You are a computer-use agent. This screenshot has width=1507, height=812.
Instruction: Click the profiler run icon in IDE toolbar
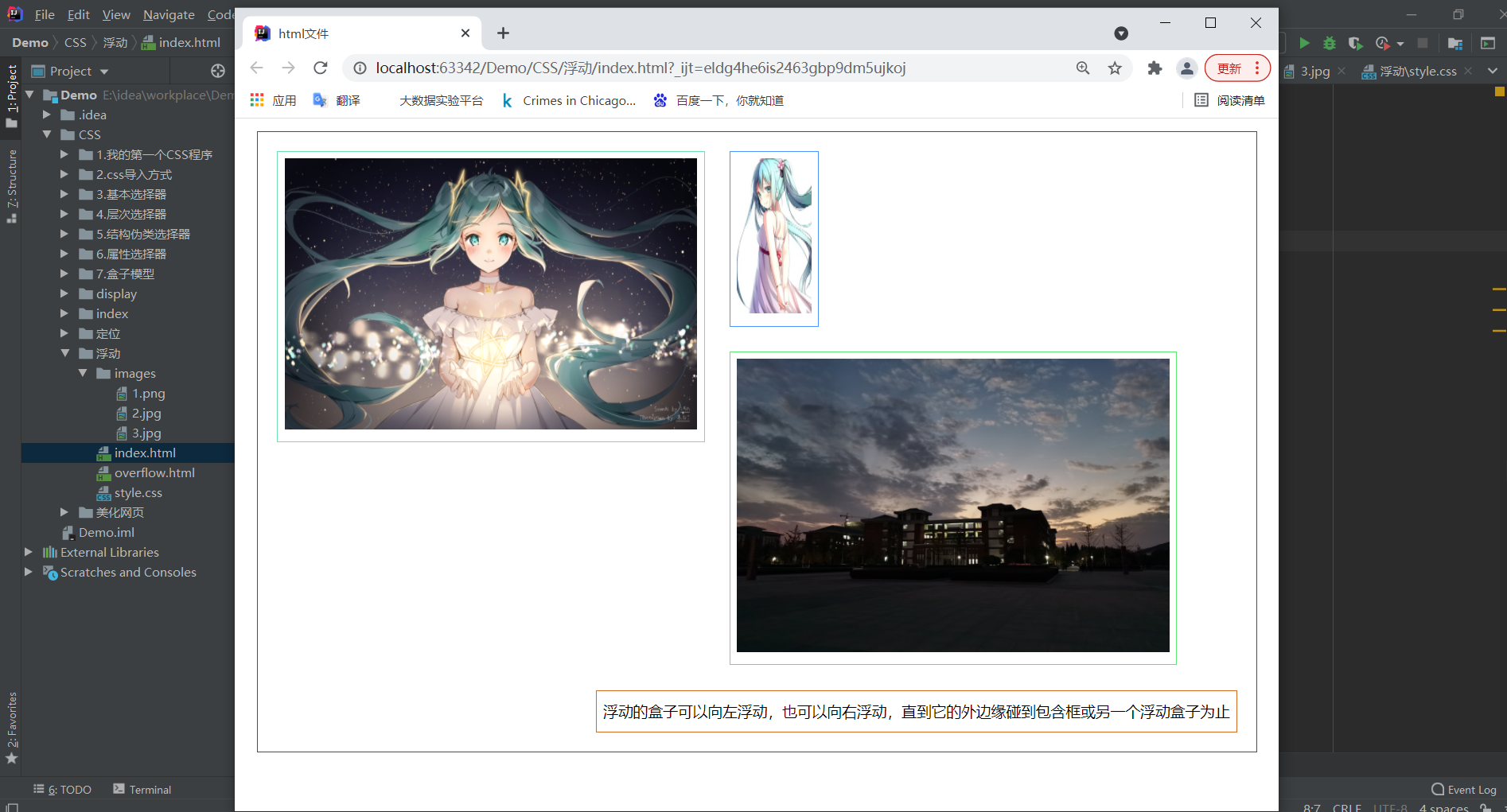pyautogui.click(x=1383, y=43)
